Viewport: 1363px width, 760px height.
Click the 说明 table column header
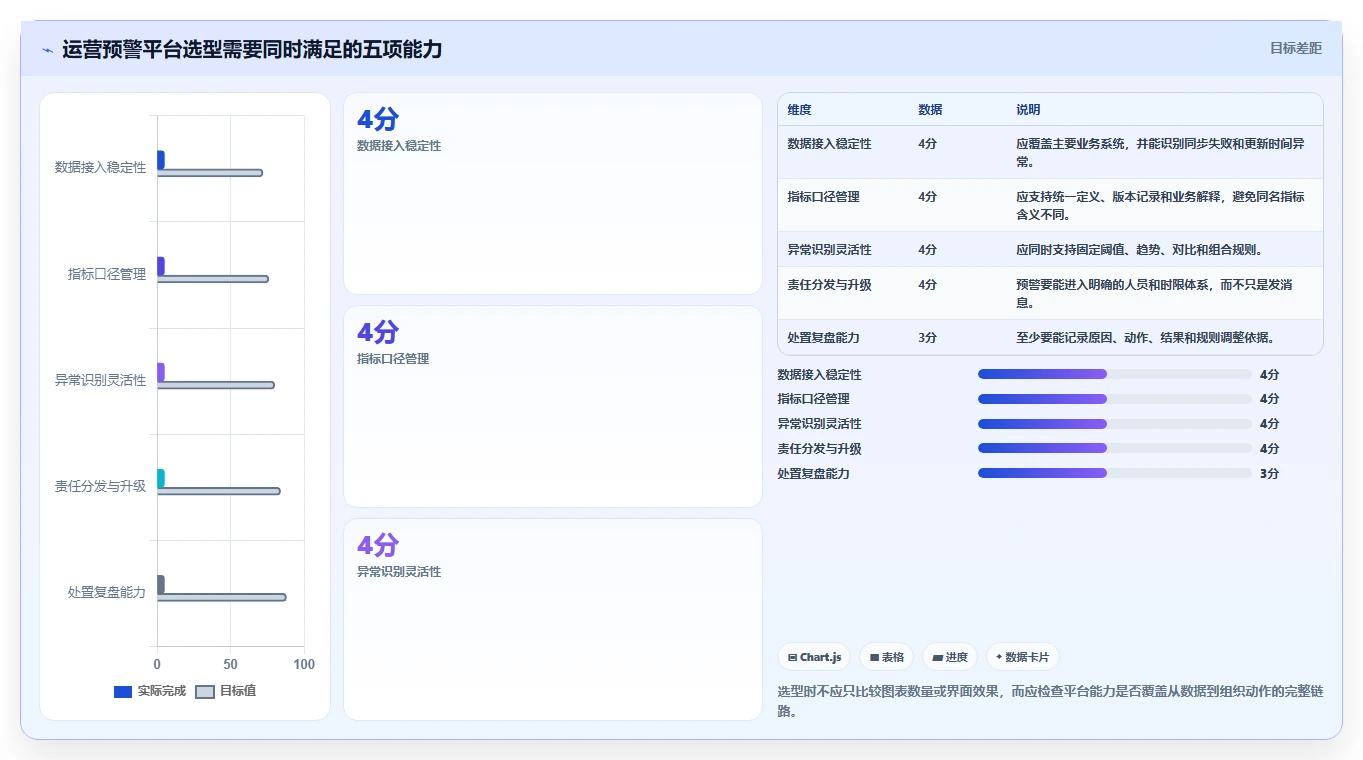(1029, 109)
